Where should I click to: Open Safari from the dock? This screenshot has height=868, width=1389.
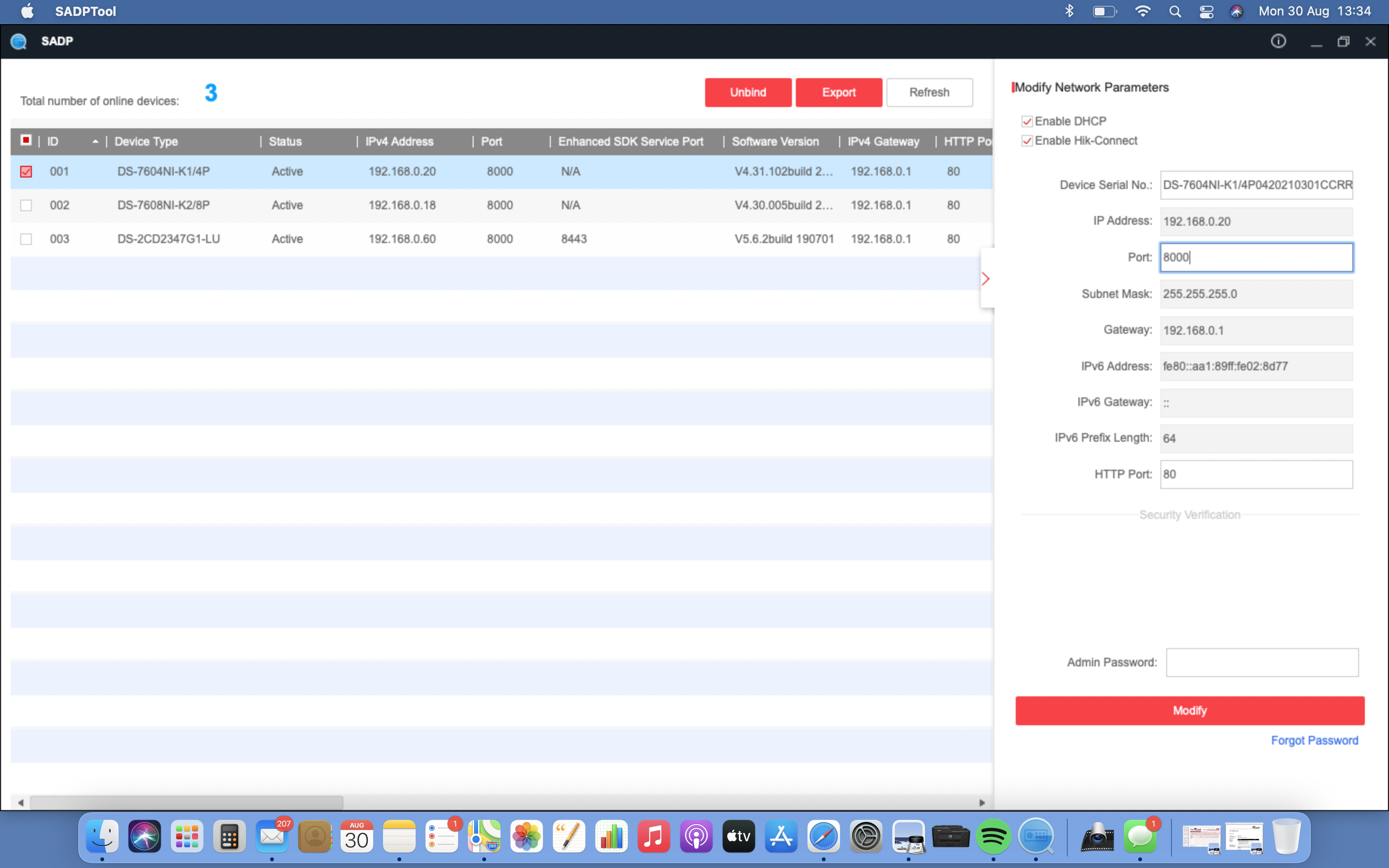(x=823, y=837)
